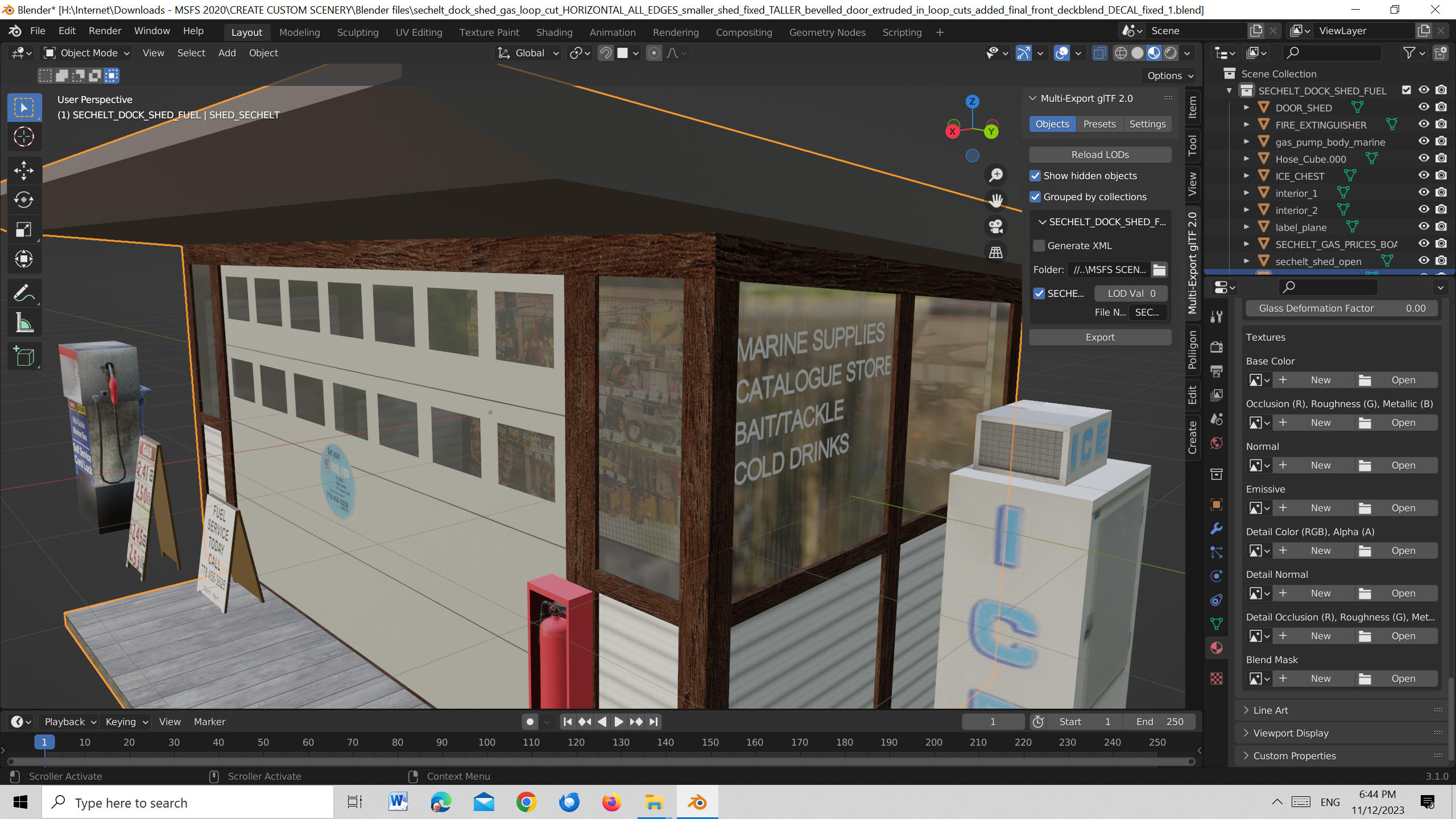1456x819 pixels.
Task: Switch viewport to camera view icon
Action: [995, 226]
